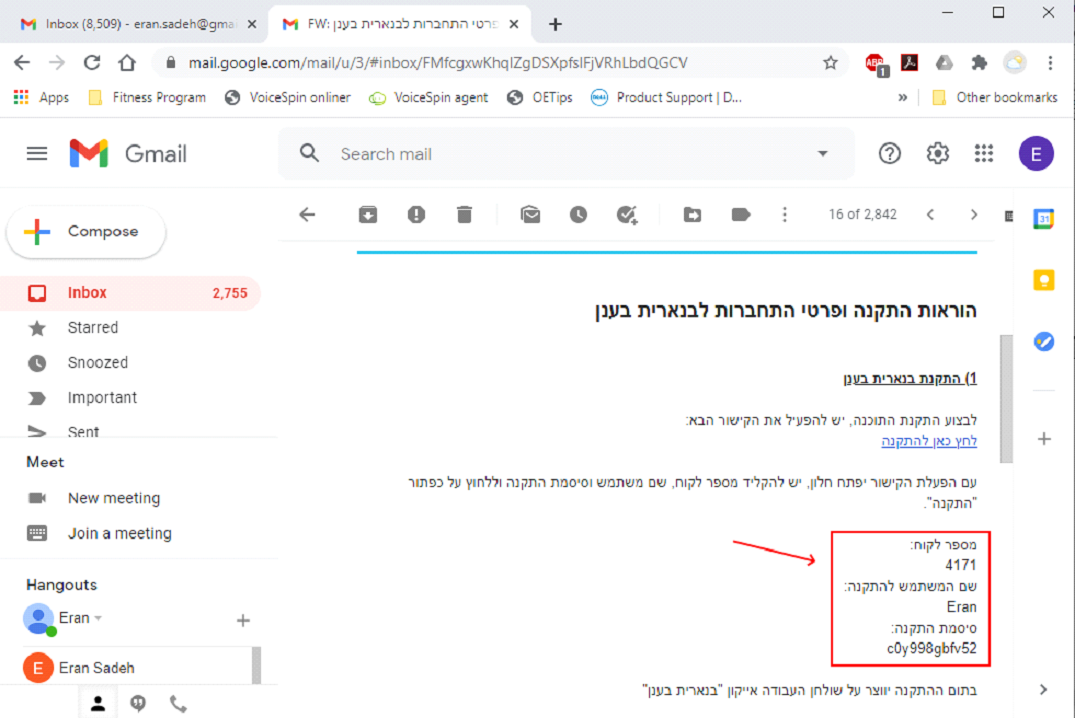Open the More actions three-dot menu
The width and height of the screenshot is (1075, 718).
pyautogui.click(x=785, y=214)
